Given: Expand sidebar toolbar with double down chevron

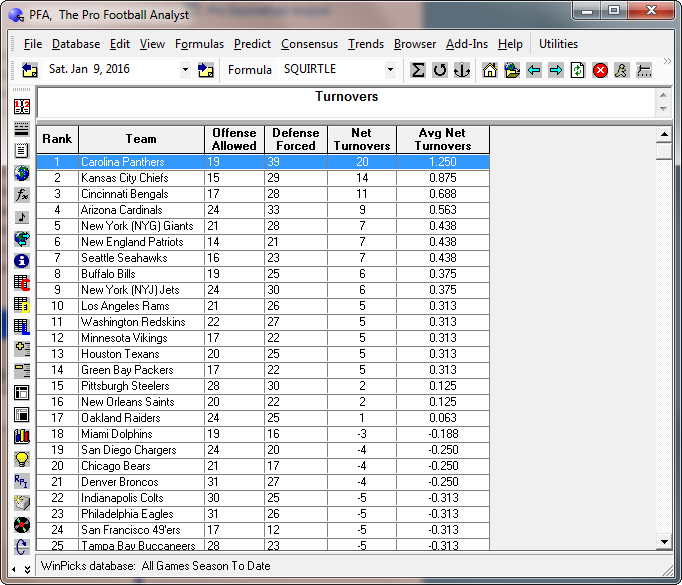Looking at the screenshot, I should [27, 569].
